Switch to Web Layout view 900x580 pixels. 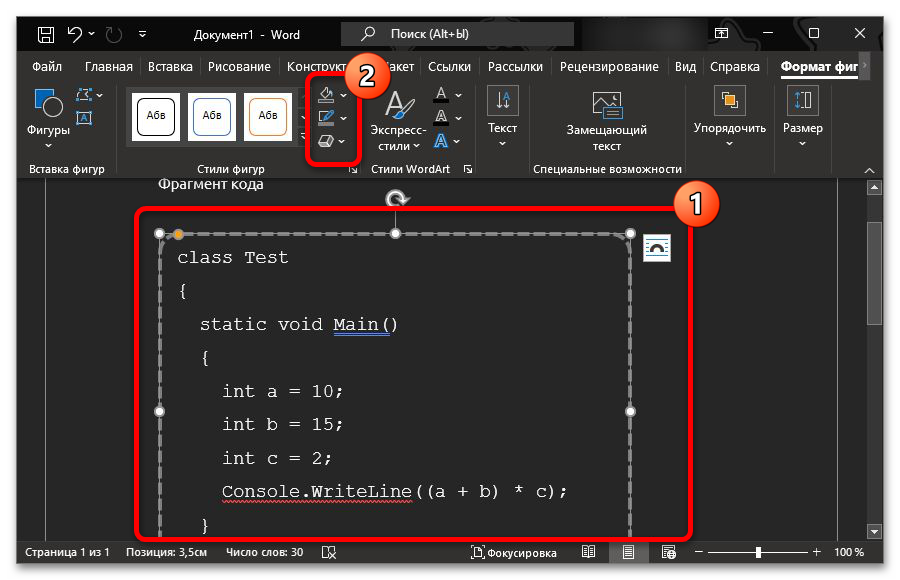[669, 552]
